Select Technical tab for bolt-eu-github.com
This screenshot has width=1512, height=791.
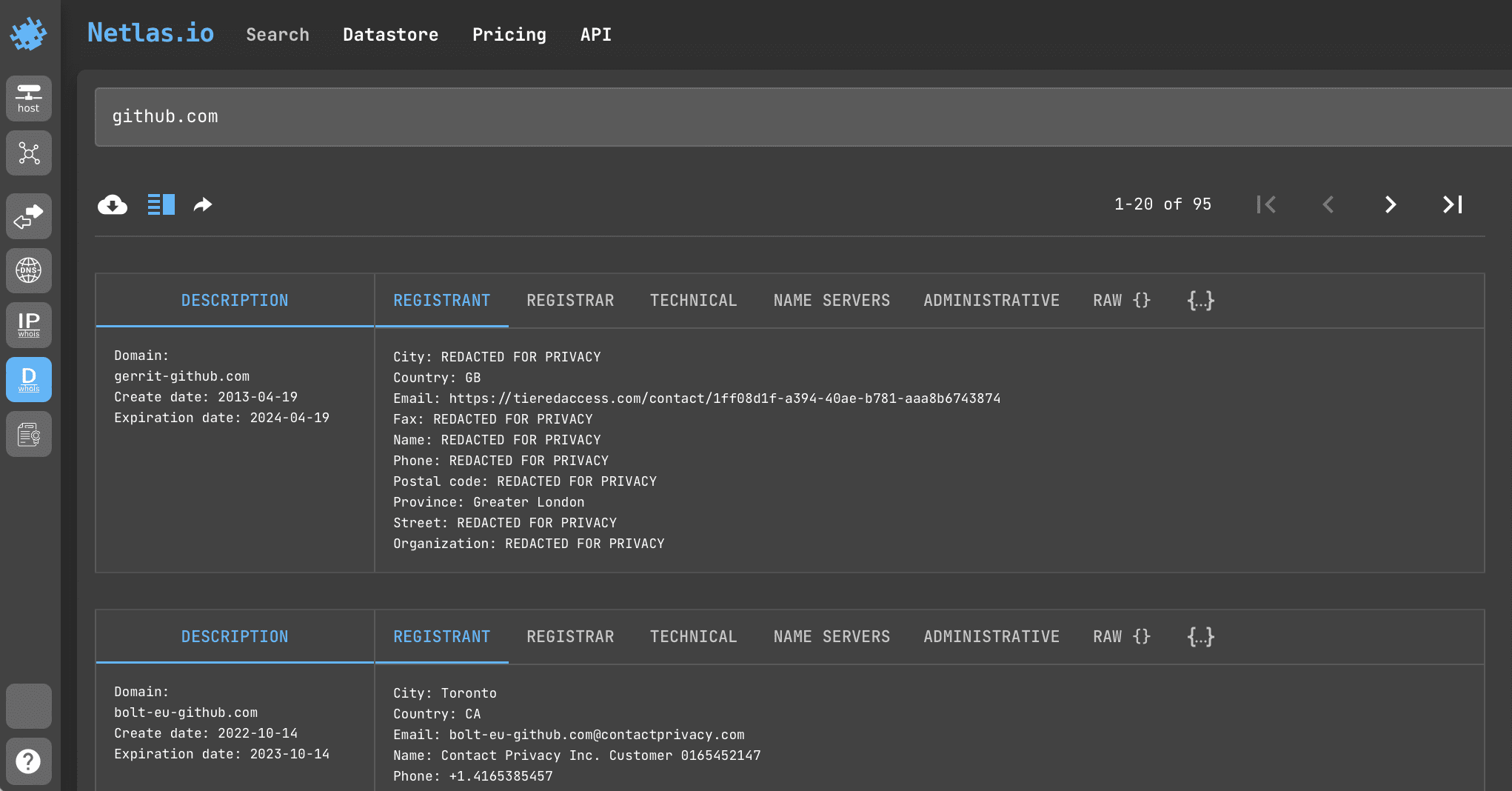tap(694, 637)
